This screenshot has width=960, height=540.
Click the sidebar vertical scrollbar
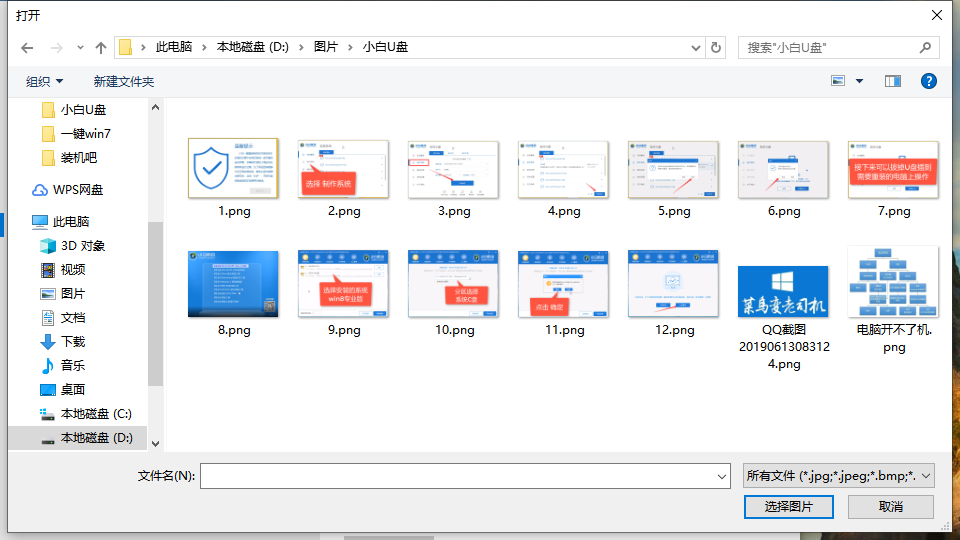pyautogui.click(x=155, y=300)
